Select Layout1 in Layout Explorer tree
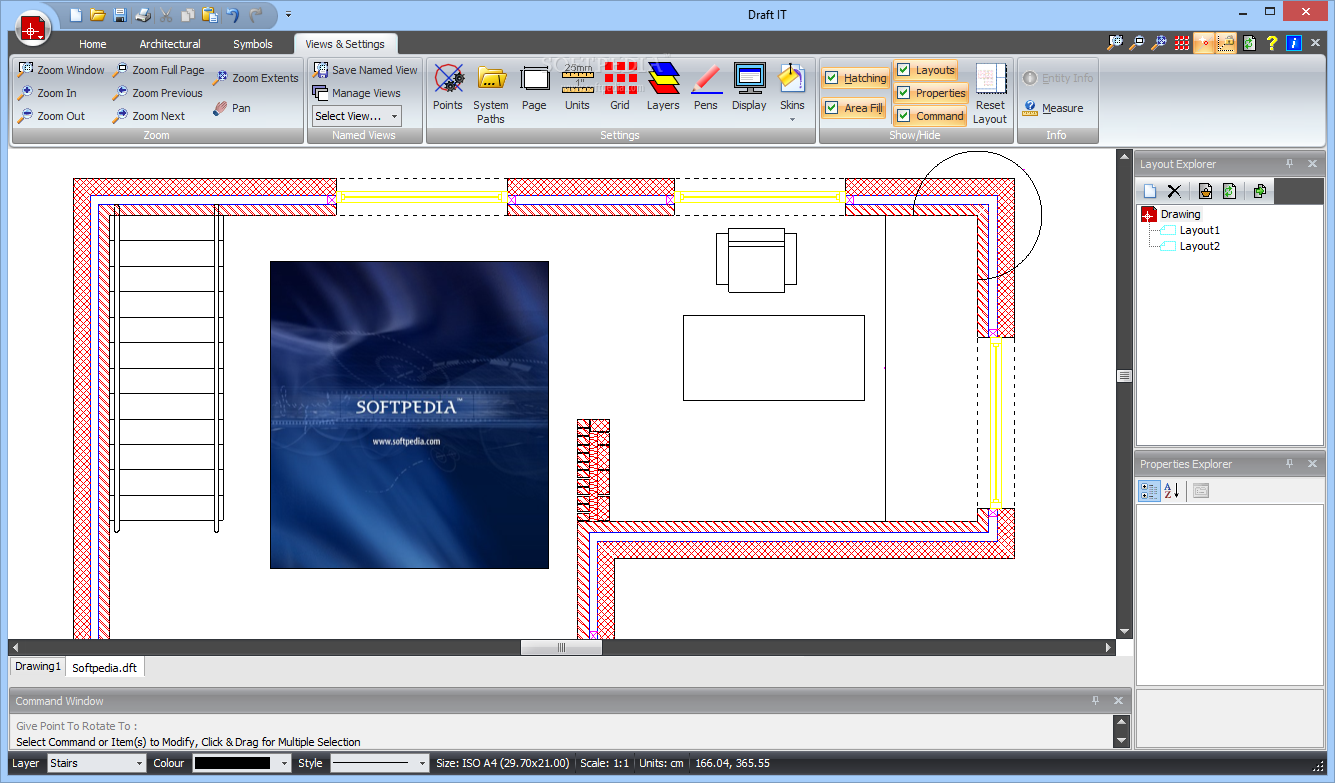 tap(1199, 230)
